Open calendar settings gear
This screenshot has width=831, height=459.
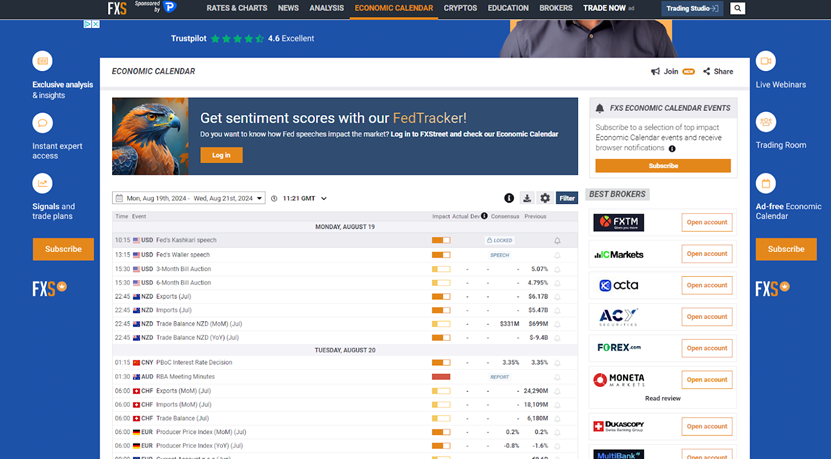[x=545, y=198]
